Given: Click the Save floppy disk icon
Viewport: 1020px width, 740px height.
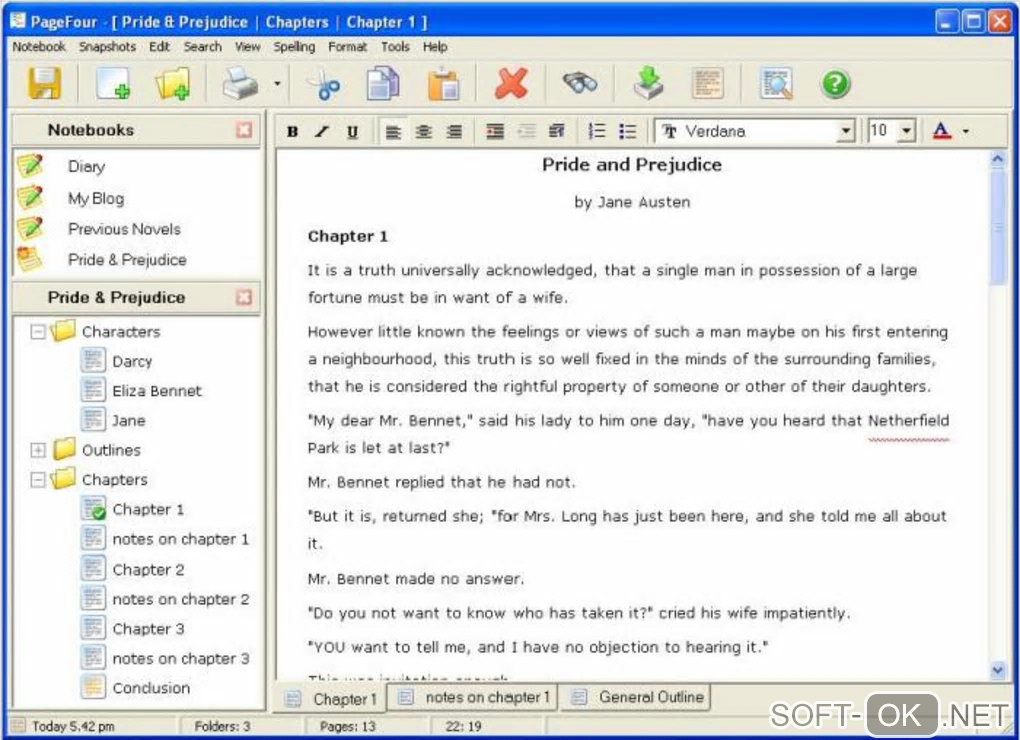Looking at the screenshot, I should pyautogui.click(x=44, y=84).
